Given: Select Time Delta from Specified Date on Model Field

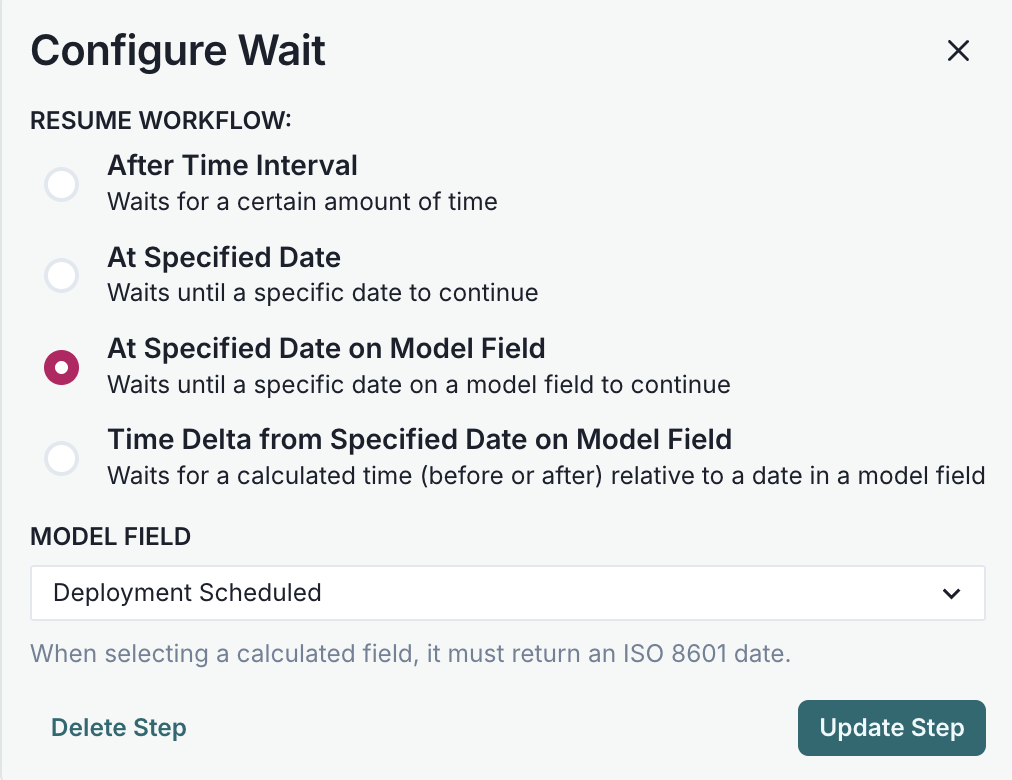Looking at the screenshot, I should click(x=61, y=458).
